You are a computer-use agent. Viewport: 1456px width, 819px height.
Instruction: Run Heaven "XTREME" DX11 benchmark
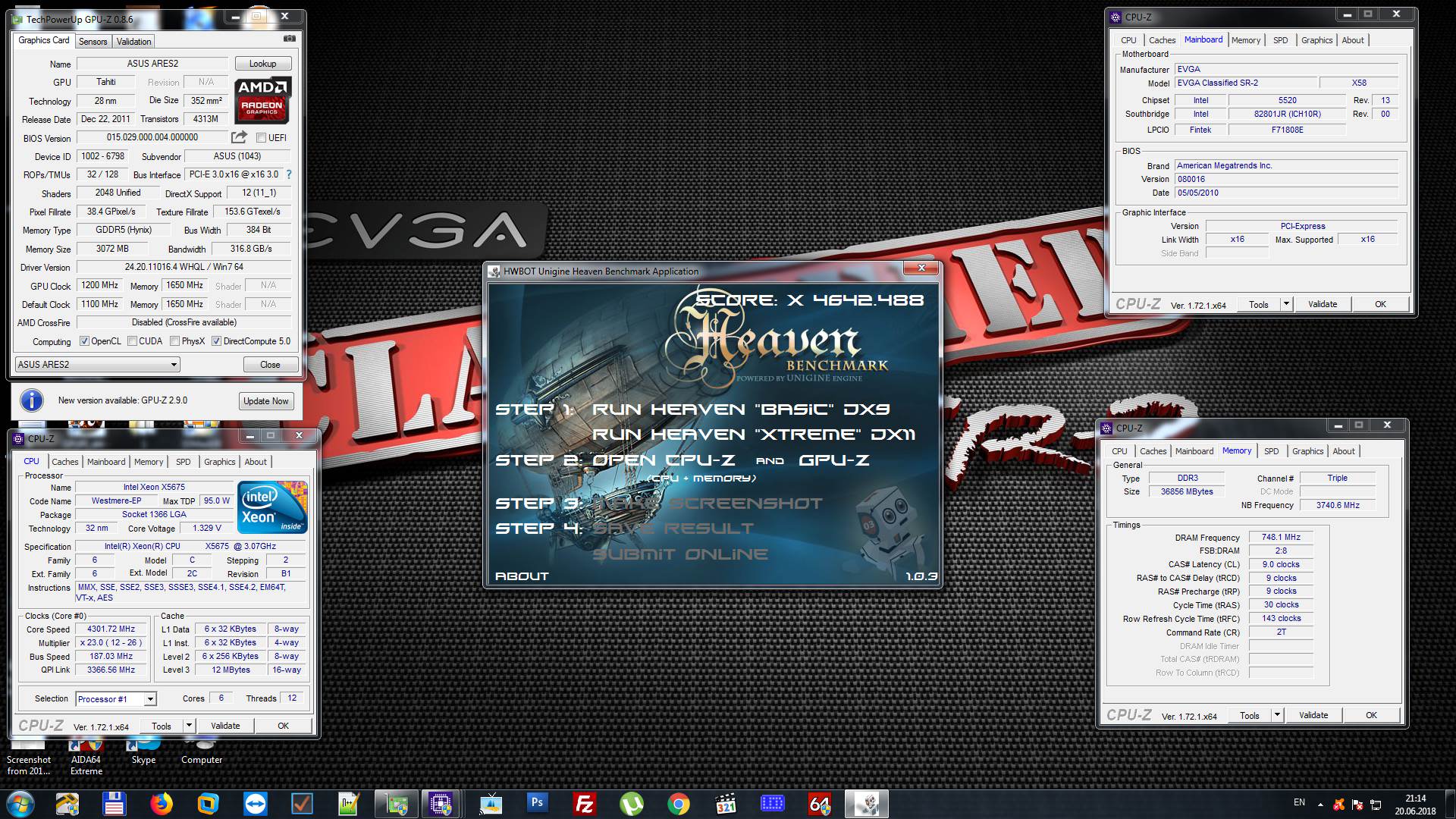coord(754,435)
